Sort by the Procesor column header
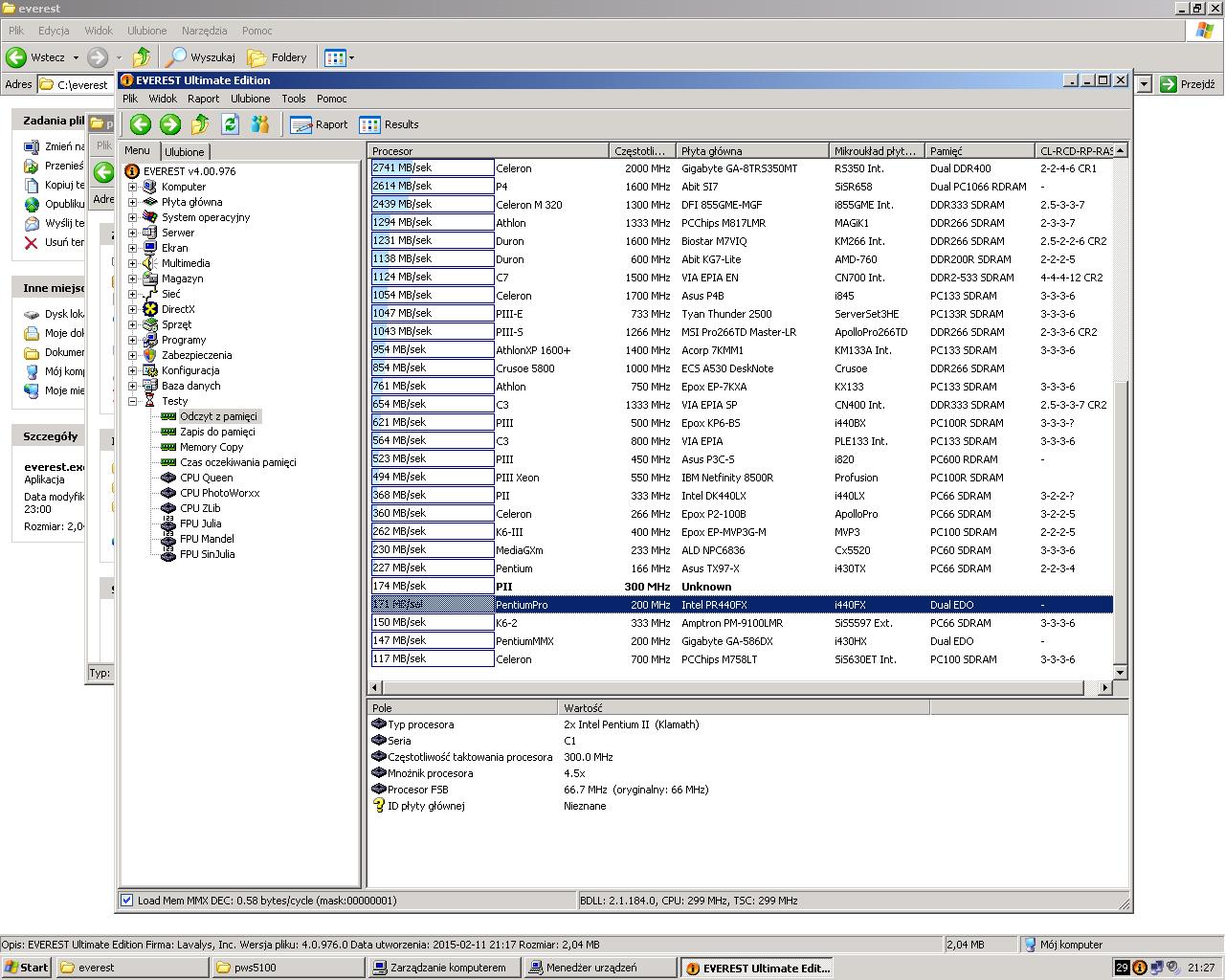This screenshot has width=1225, height=980. tap(489, 151)
